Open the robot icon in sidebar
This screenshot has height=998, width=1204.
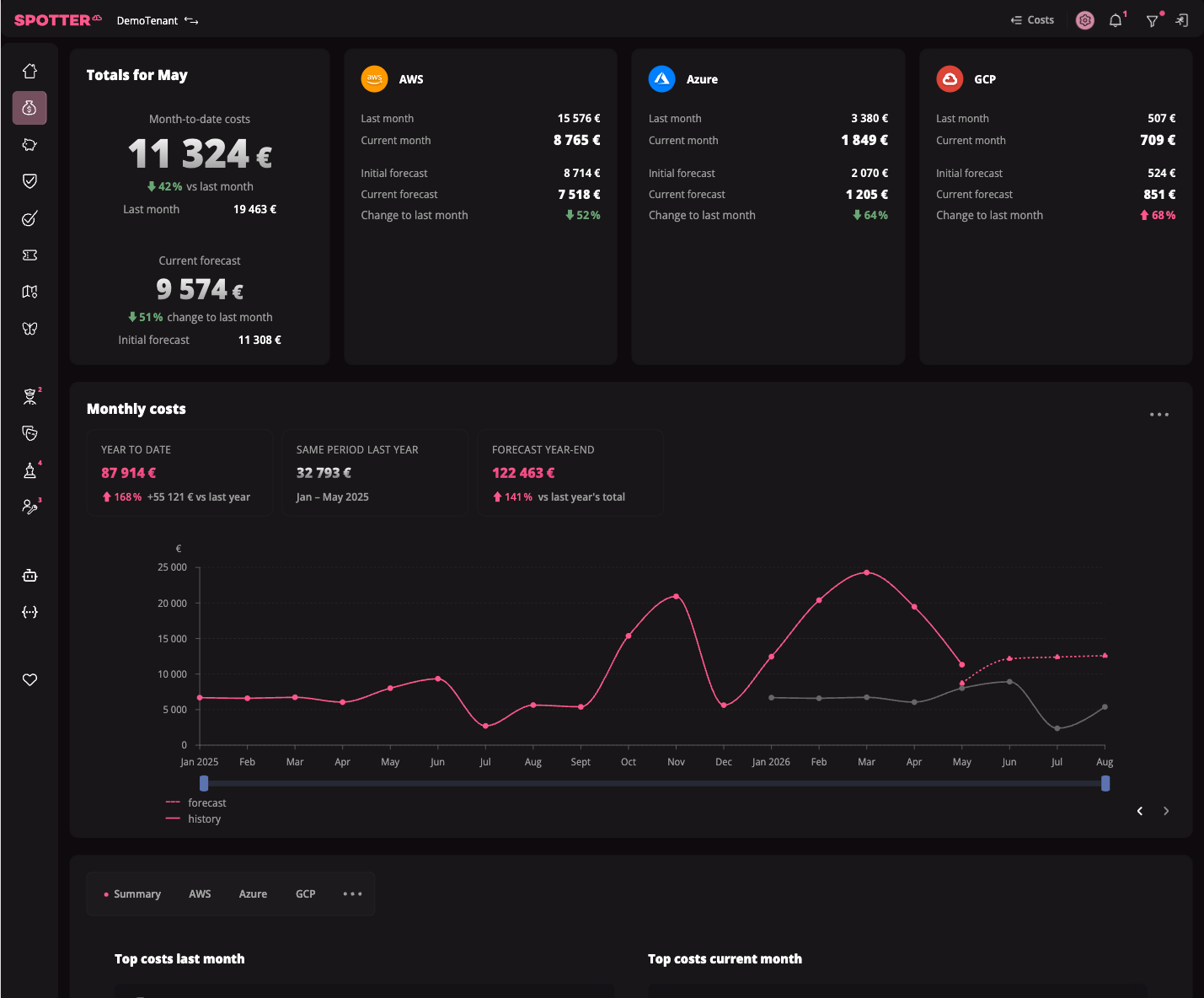[x=29, y=576]
